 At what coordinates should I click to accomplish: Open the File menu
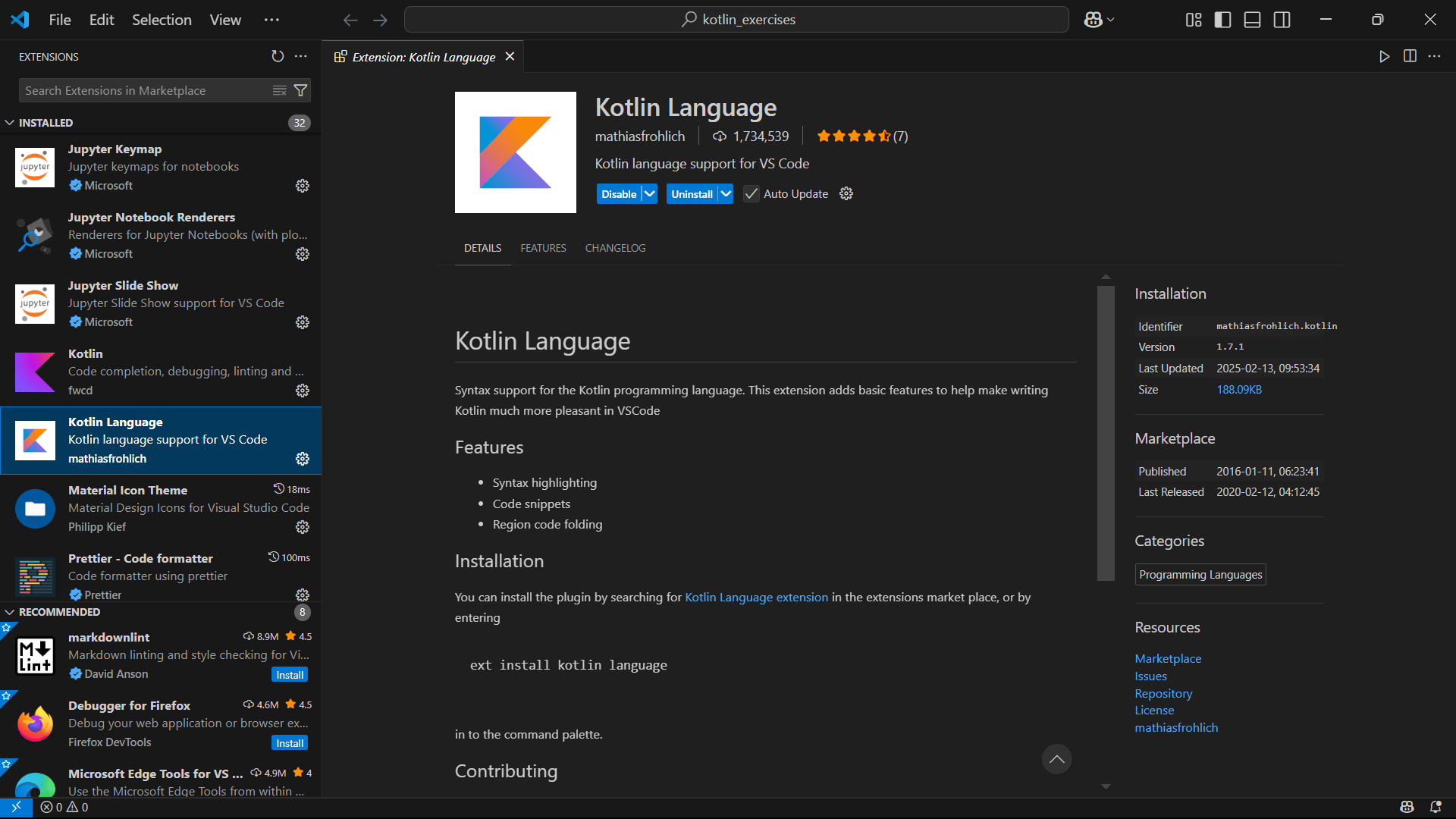(x=60, y=20)
